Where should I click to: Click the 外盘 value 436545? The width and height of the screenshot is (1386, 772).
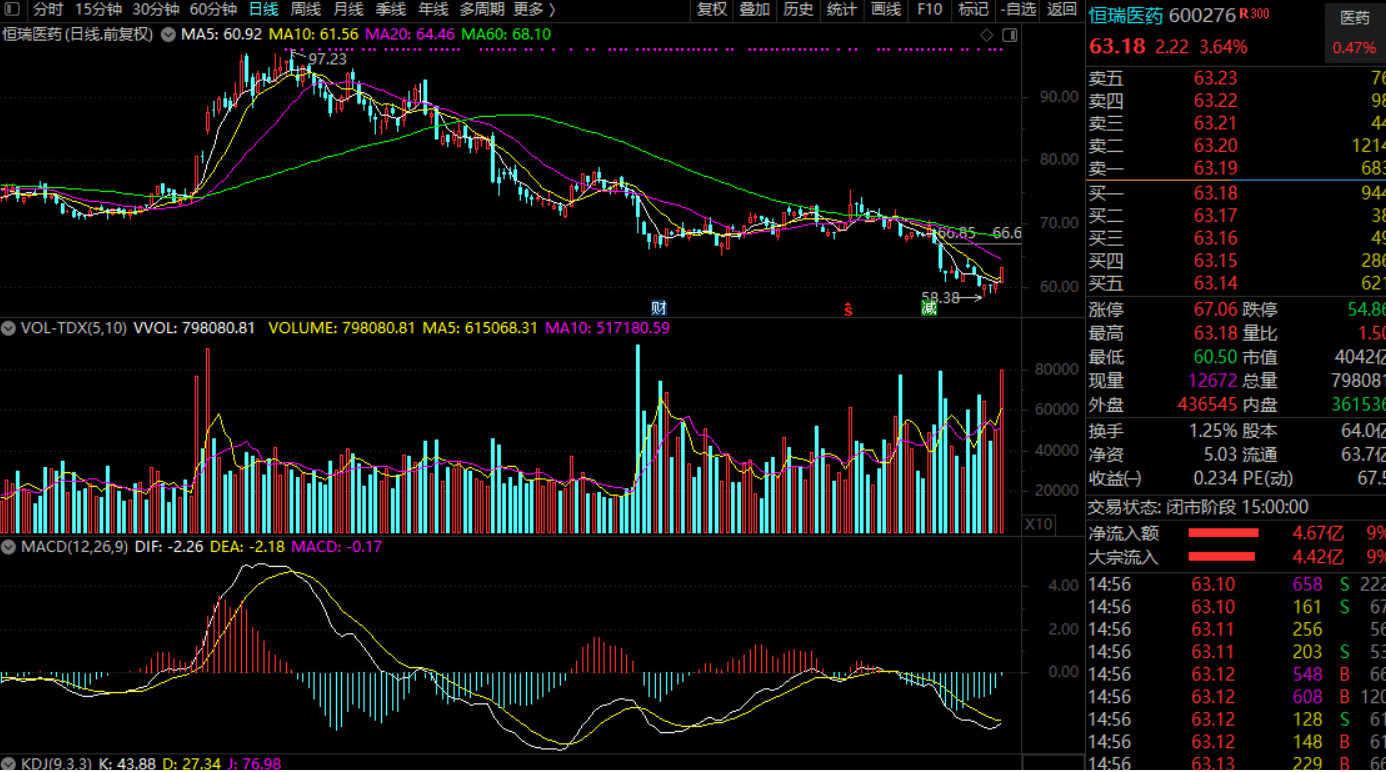pyautogui.click(x=1208, y=405)
